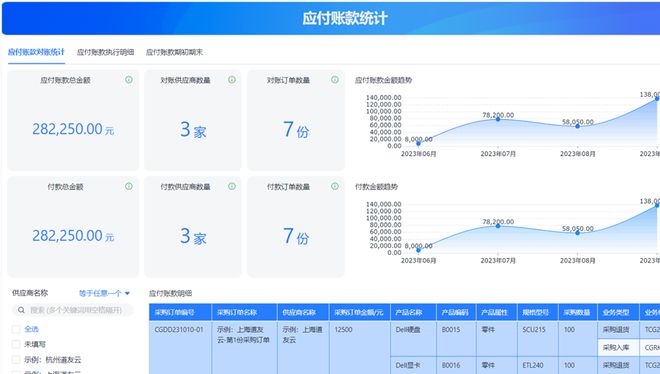Click the 产品属性 column header

click(496, 313)
